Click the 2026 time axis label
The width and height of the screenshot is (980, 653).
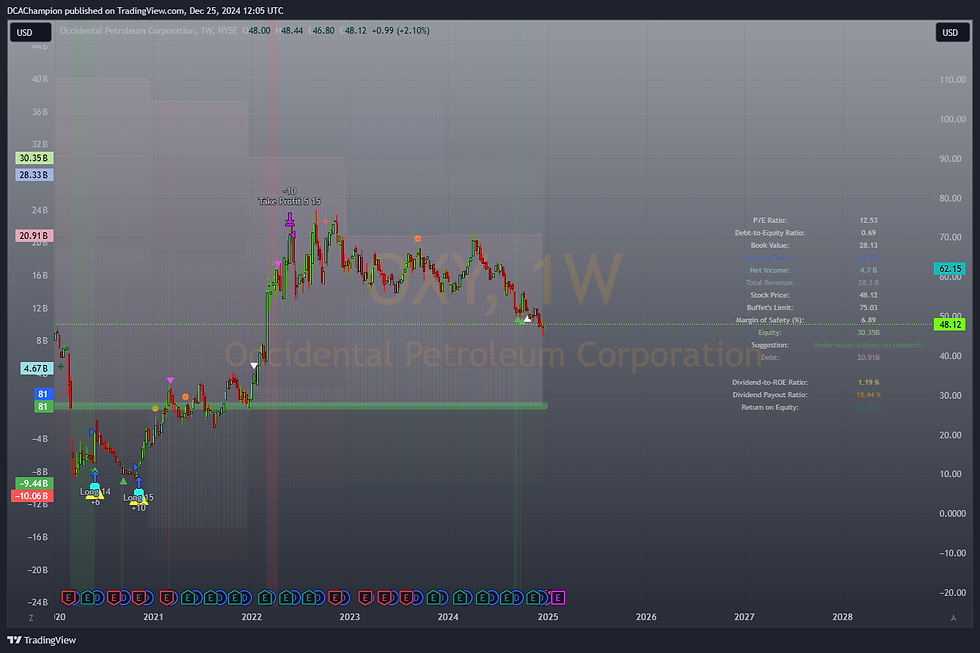coord(646,617)
